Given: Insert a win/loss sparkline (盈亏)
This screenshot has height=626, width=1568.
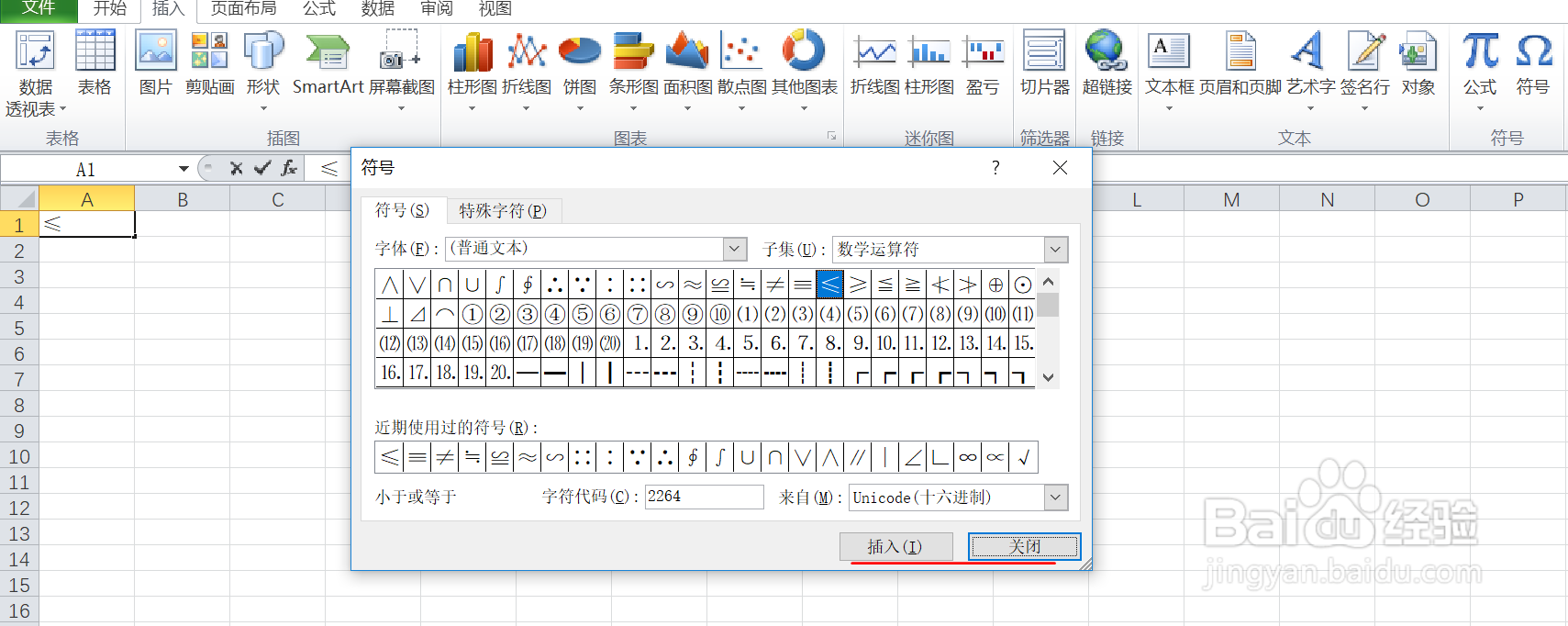Looking at the screenshot, I should pos(984,64).
